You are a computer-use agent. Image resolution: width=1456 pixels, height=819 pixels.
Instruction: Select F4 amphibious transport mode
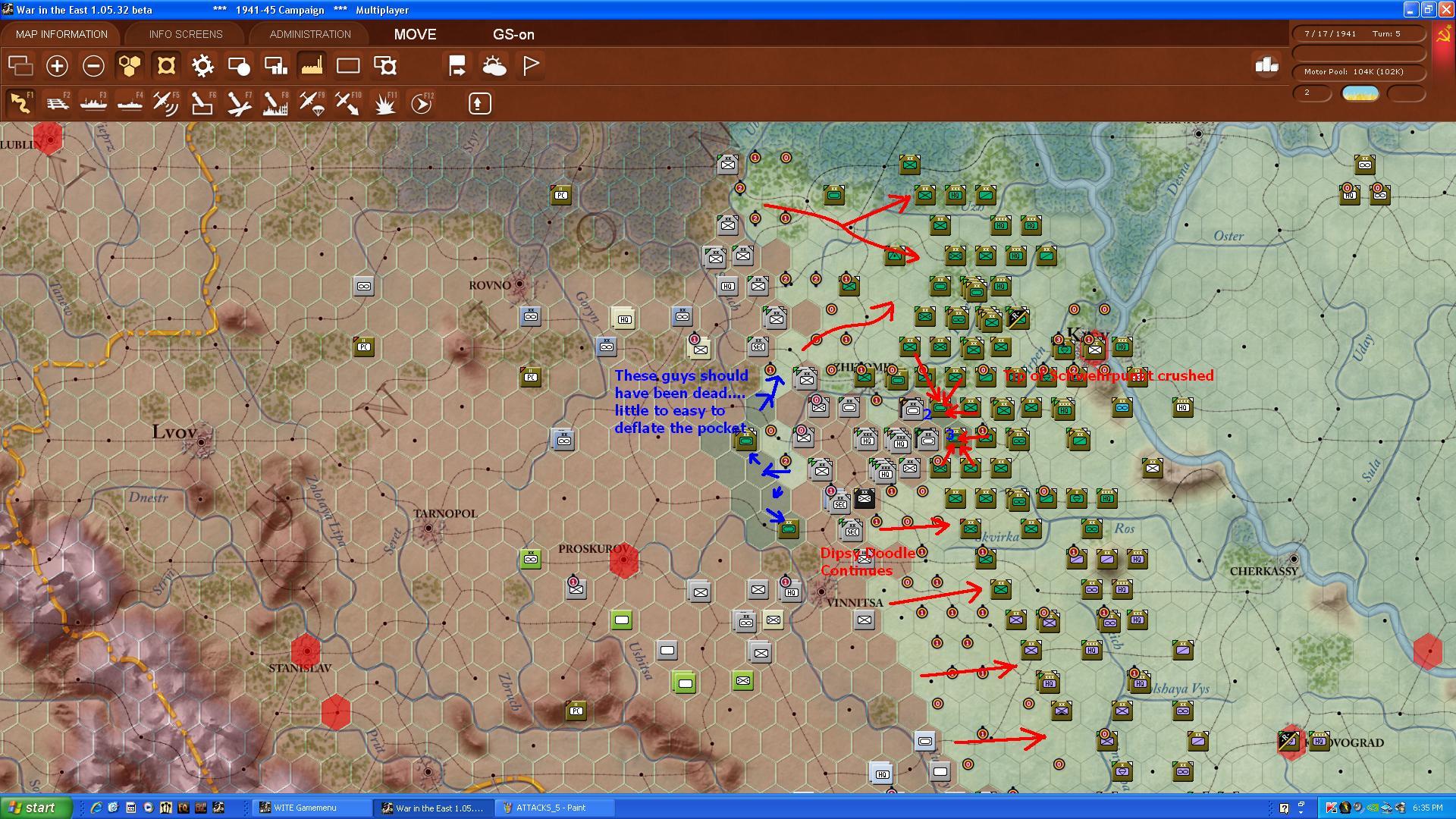[x=130, y=103]
